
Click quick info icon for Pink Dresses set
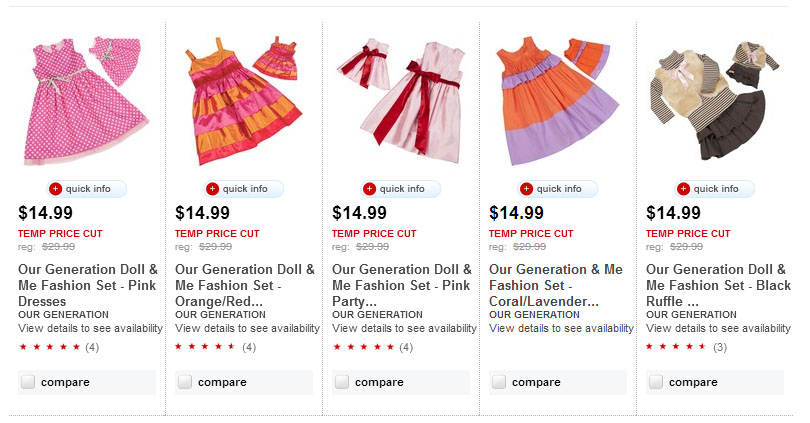[56, 189]
